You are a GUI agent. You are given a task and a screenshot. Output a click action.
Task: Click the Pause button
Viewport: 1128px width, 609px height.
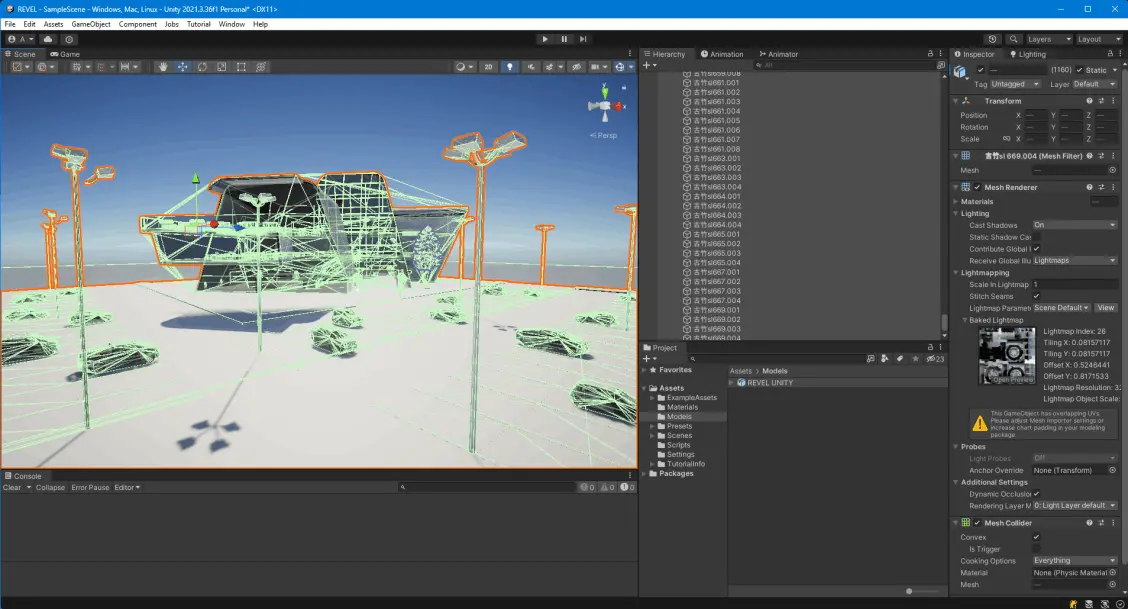tap(564, 39)
